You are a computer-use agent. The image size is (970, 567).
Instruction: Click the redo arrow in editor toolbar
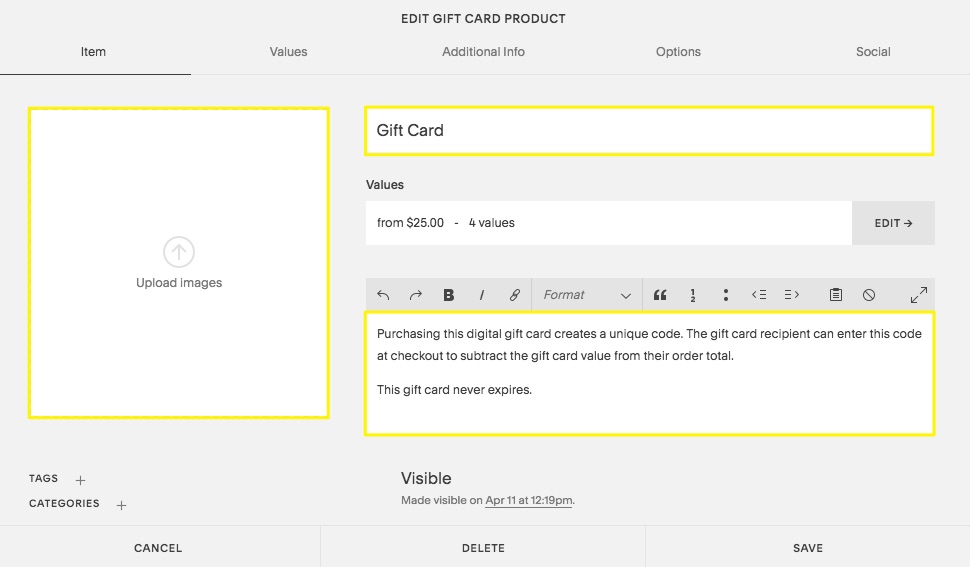click(x=416, y=295)
